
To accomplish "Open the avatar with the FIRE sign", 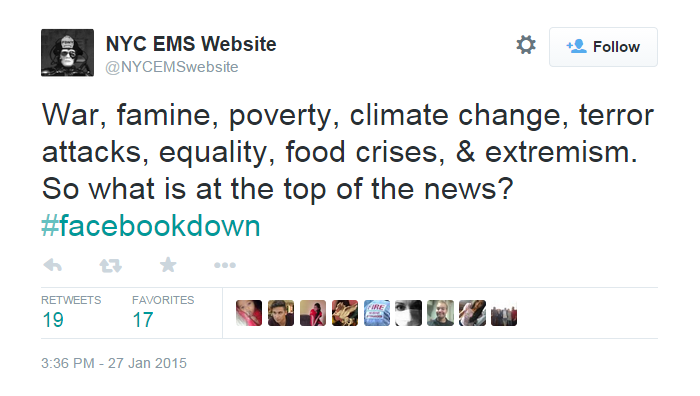I will [x=376, y=313].
